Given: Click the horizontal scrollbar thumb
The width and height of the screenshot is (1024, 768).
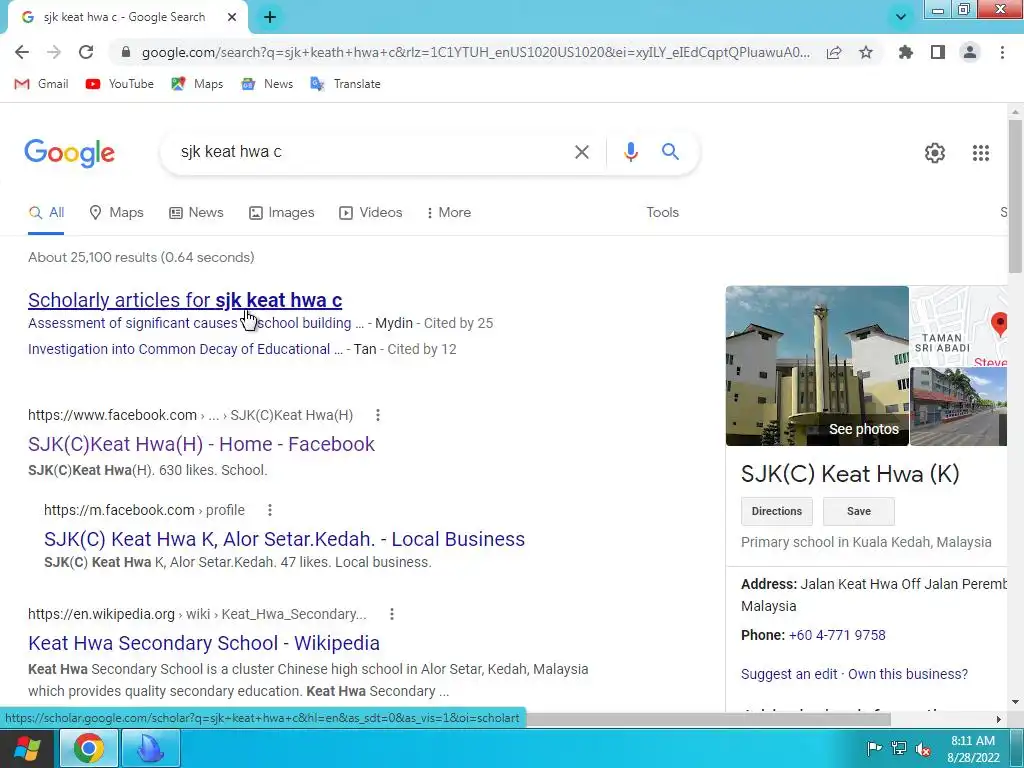Looking at the screenshot, I should (x=708, y=719).
